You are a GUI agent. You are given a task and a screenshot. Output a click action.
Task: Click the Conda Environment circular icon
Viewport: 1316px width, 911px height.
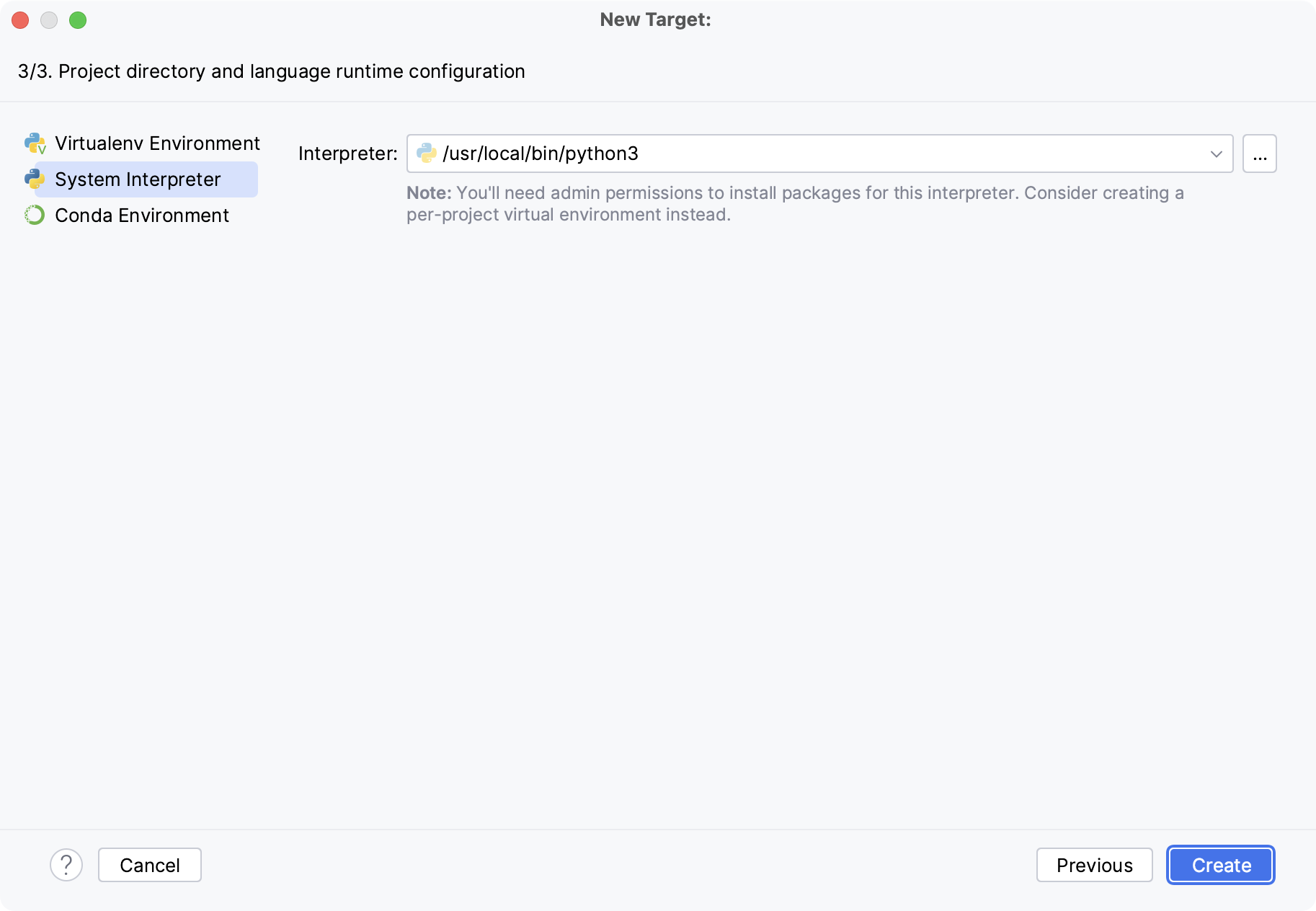[35, 215]
